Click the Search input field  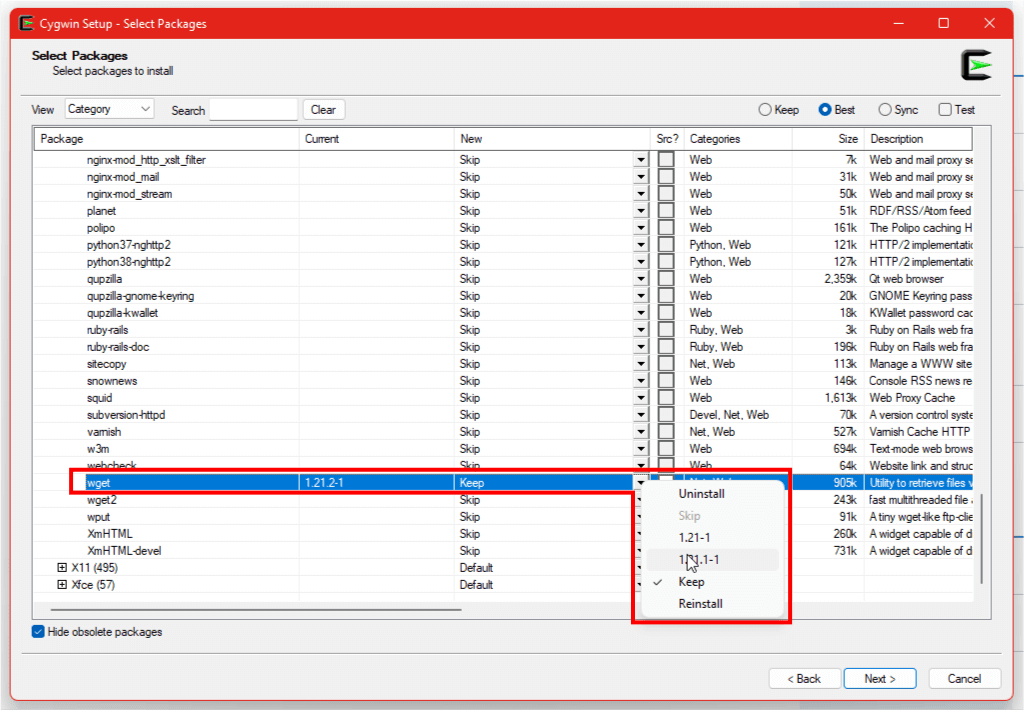click(x=253, y=110)
